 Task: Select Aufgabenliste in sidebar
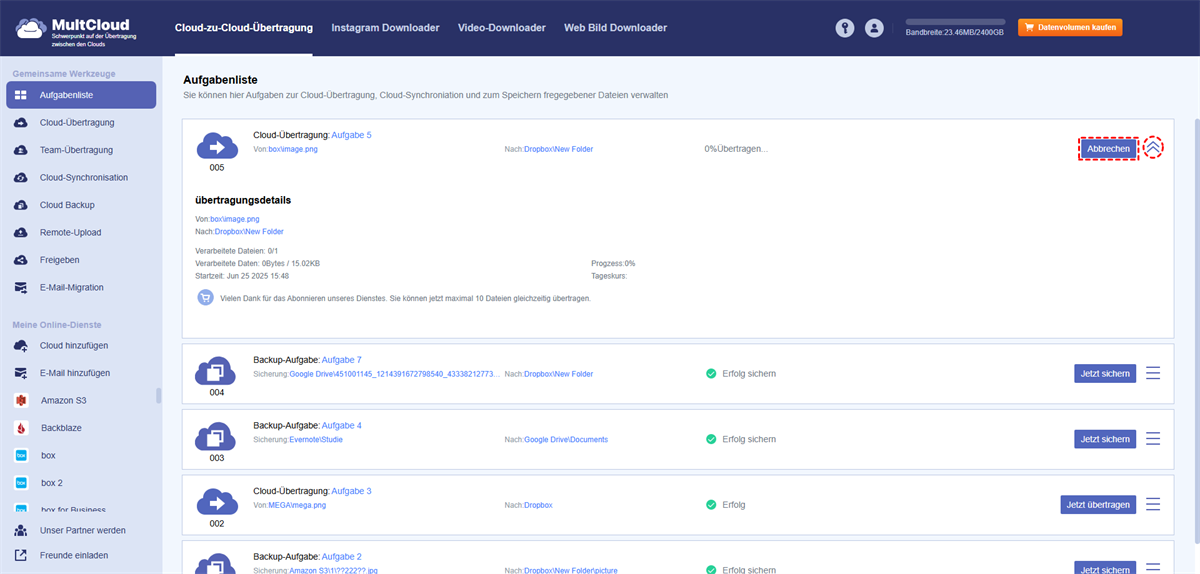coord(81,95)
